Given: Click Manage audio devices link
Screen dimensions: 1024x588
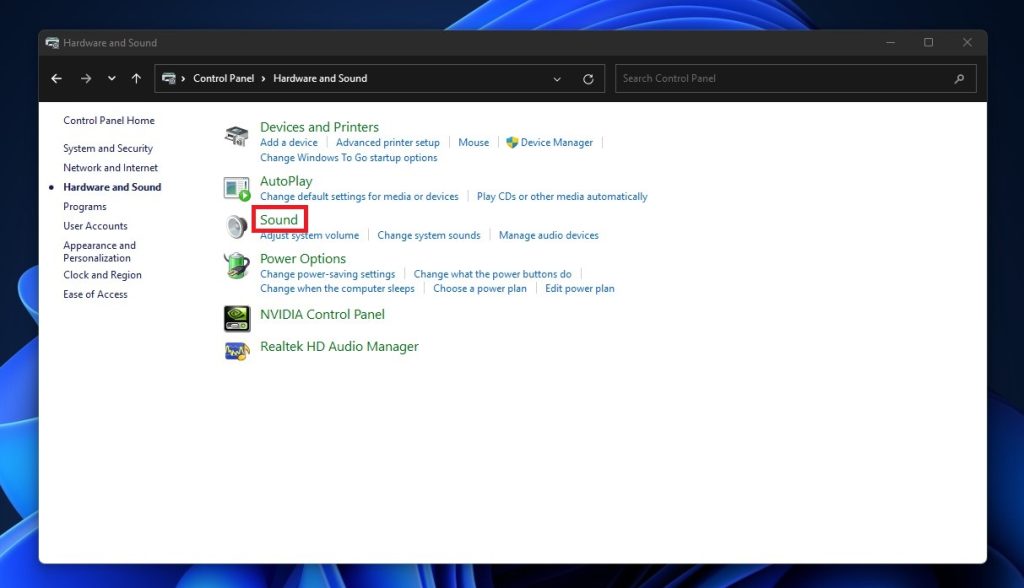Looking at the screenshot, I should point(549,235).
